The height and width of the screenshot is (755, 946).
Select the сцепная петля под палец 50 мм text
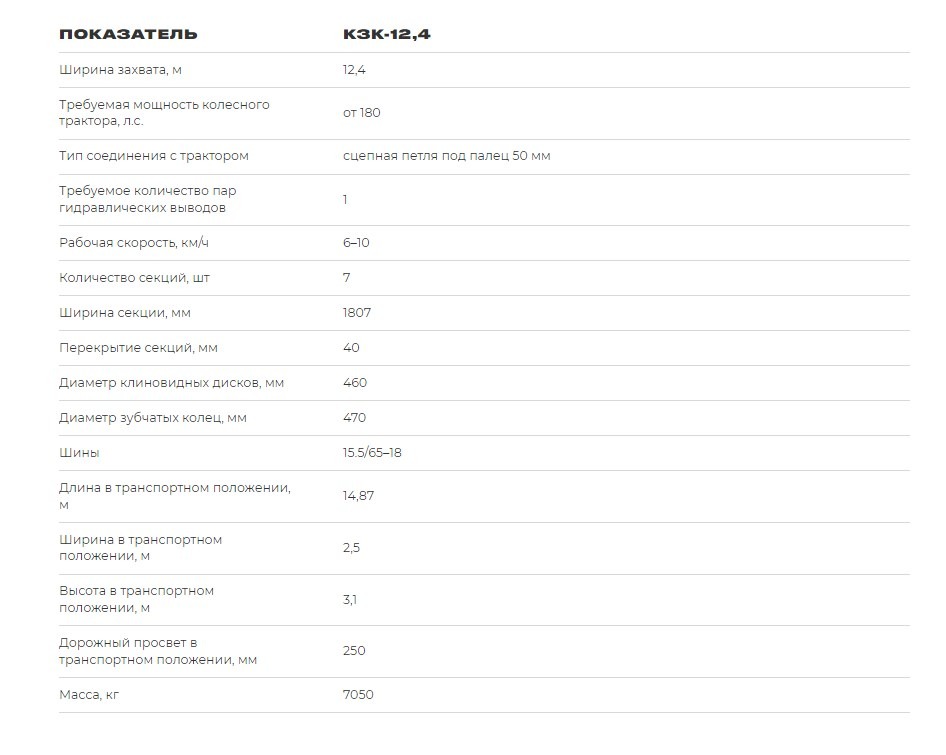coord(447,156)
